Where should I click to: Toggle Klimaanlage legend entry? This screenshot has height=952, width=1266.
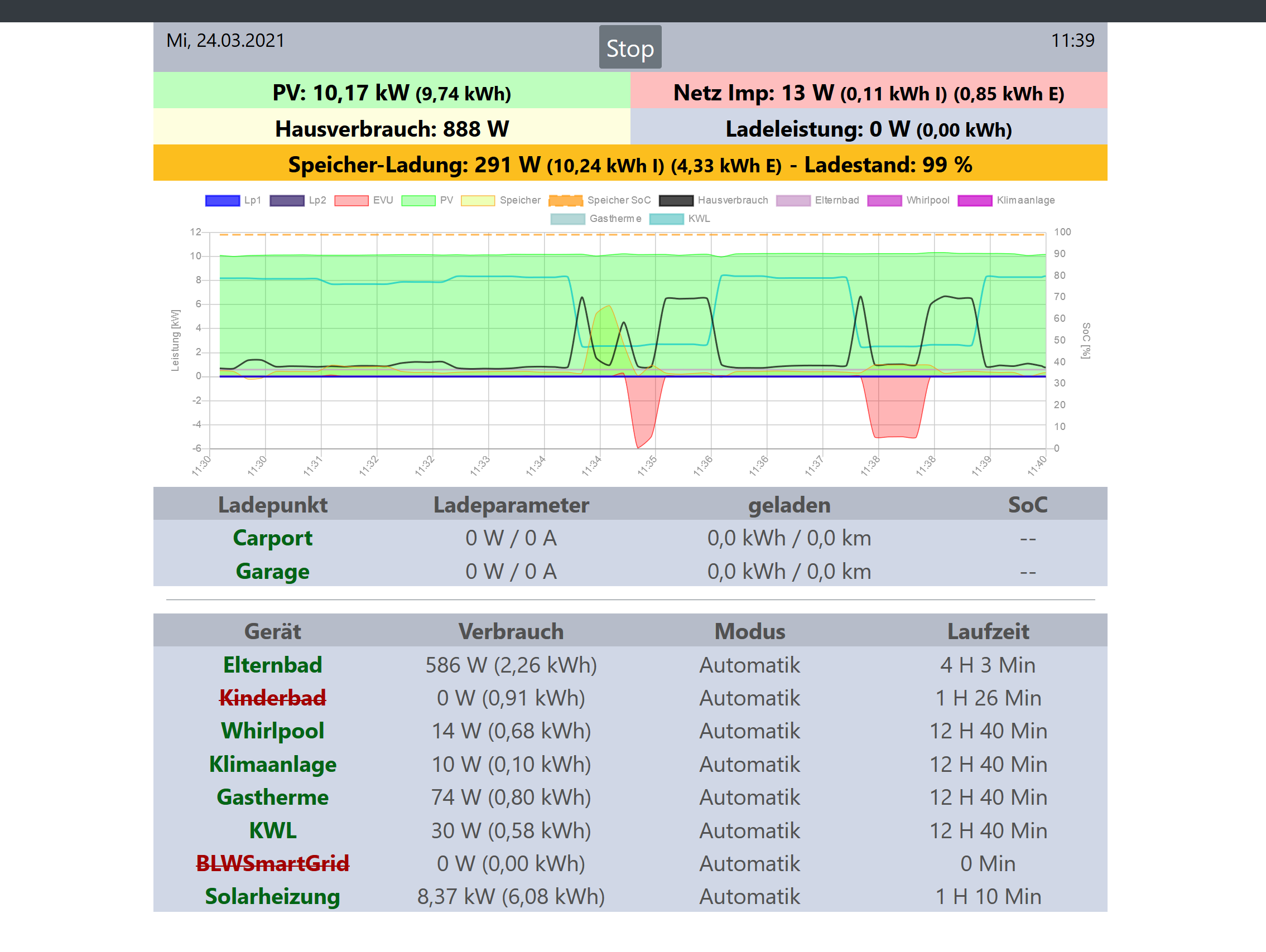pos(975,200)
